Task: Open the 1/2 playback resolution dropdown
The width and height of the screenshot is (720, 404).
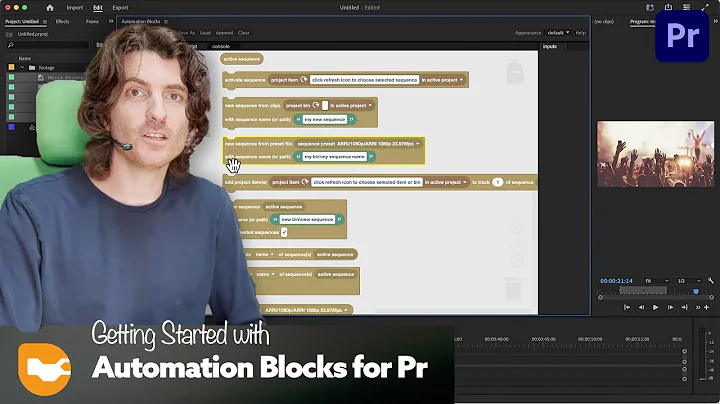Action: click(689, 281)
